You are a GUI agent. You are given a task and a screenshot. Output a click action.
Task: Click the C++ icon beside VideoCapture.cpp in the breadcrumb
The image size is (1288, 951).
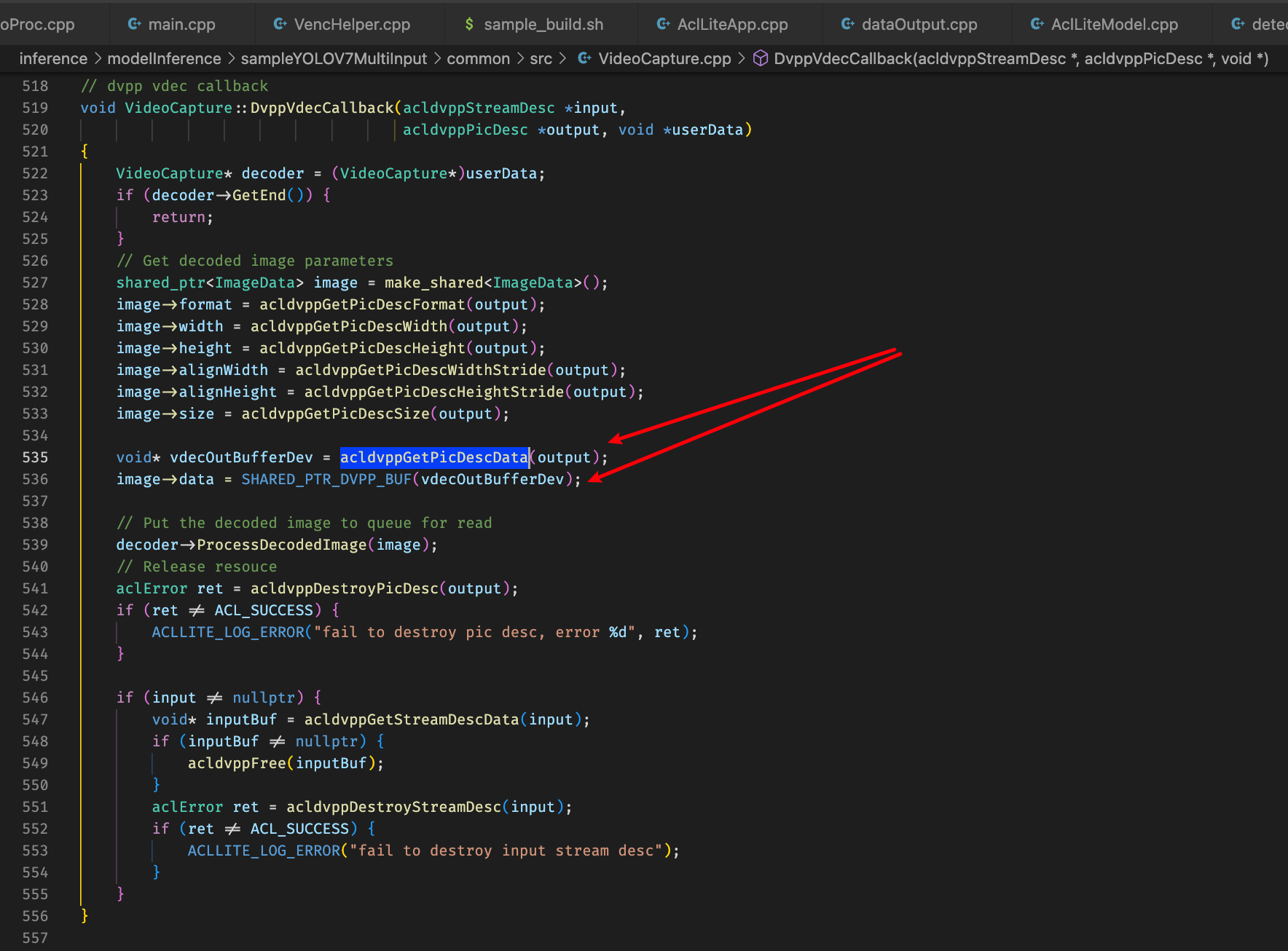(584, 58)
